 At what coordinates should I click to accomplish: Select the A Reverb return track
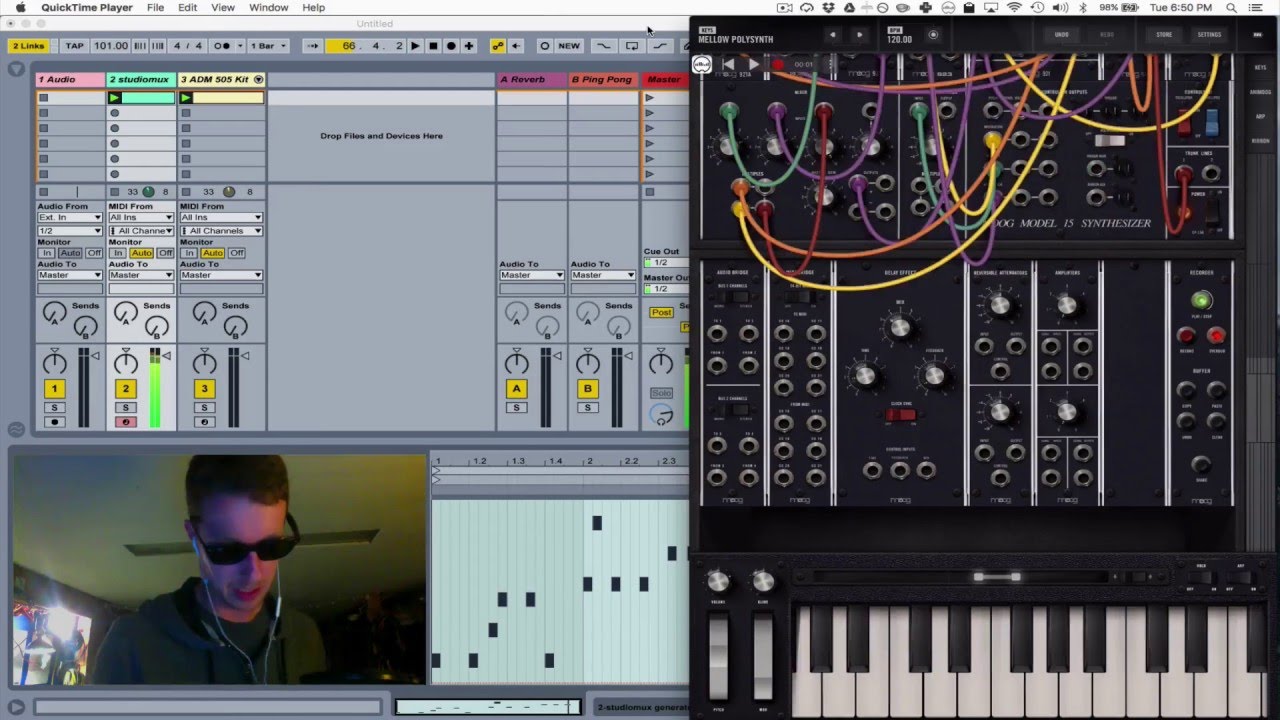tap(532, 79)
